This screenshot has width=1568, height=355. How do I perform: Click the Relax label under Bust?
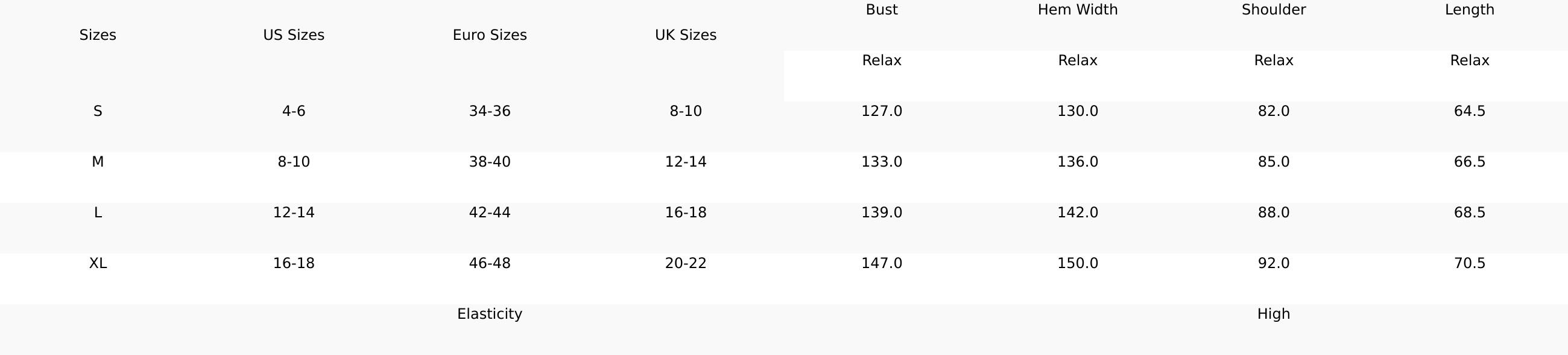(881, 60)
